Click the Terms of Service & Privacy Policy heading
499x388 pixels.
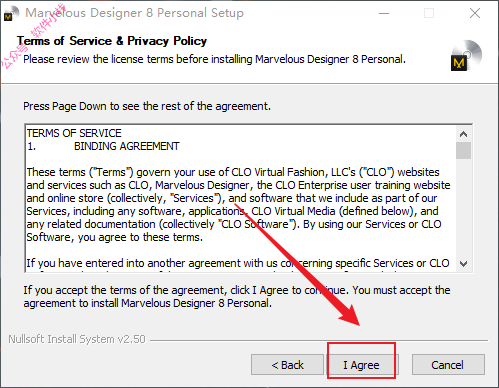(112, 41)
